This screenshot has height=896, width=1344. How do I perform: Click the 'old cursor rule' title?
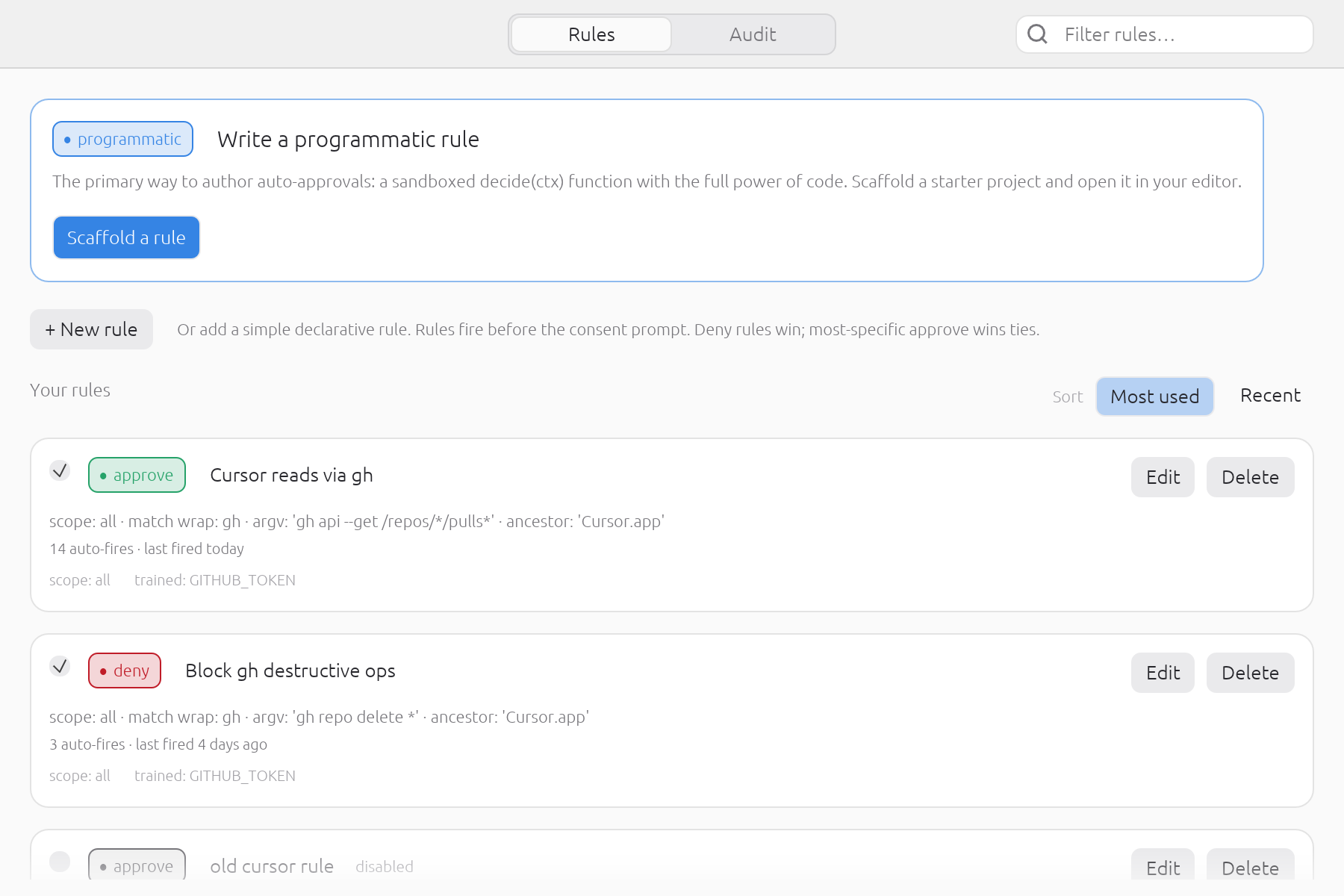click(x=272, y=866)
